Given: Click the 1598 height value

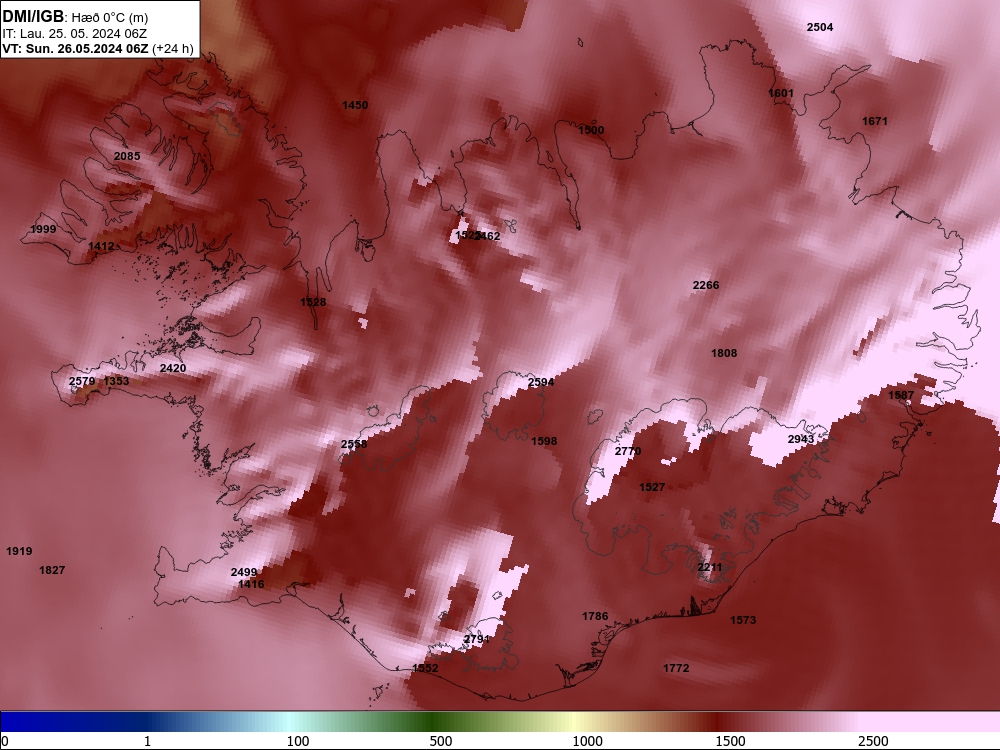Looking at the screenshot, I should tap(544, 441).
